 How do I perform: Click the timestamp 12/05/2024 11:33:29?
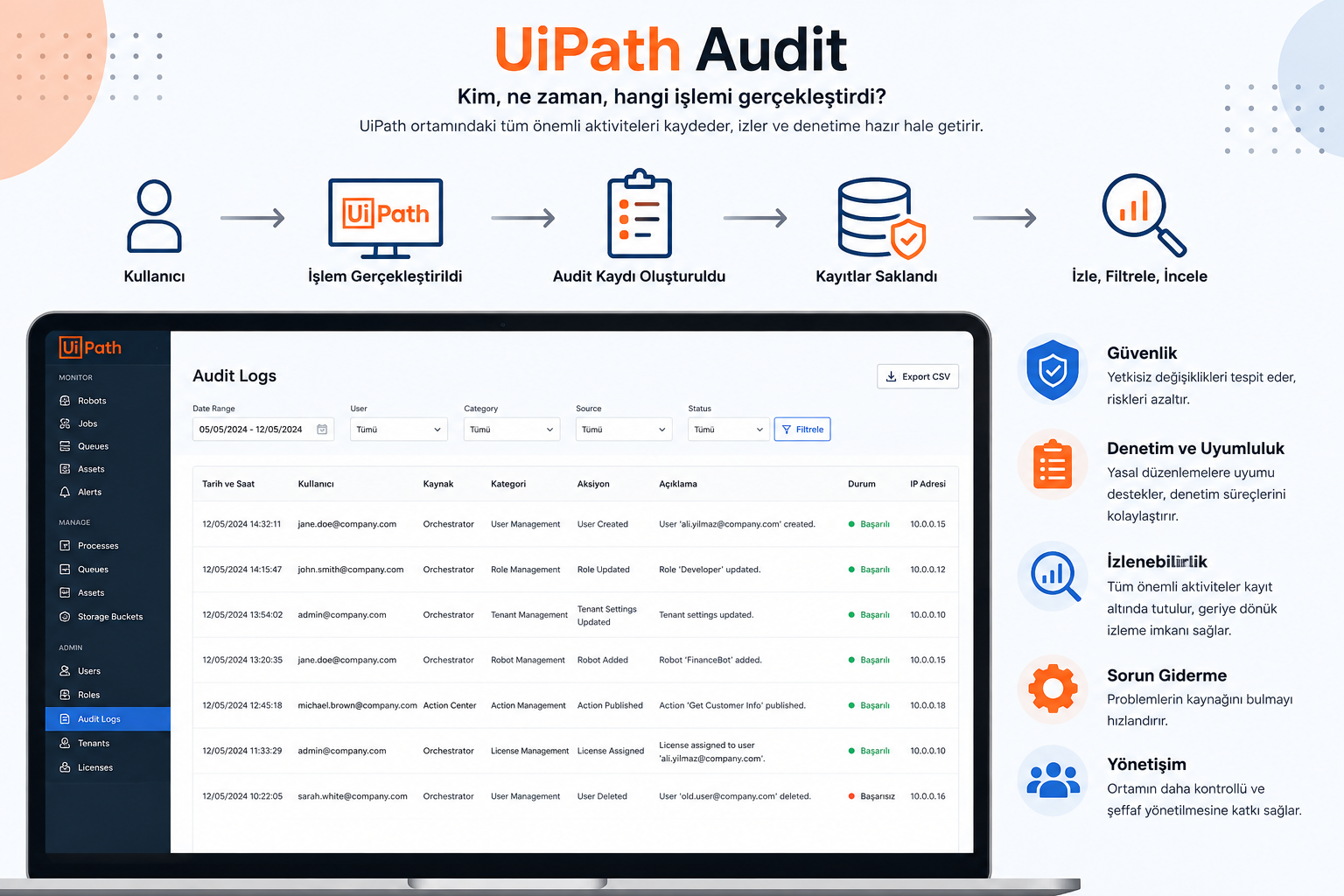pos(242,751)
